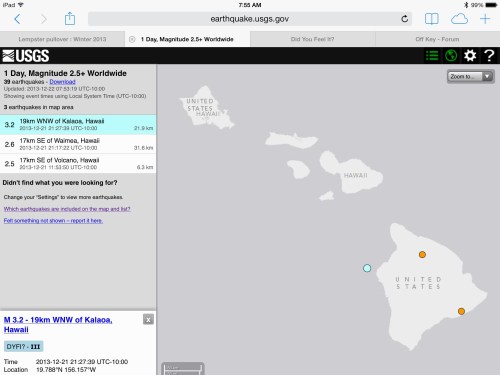
Task: Tap the battery icon in status bar
Action: [x=491, y=5]
